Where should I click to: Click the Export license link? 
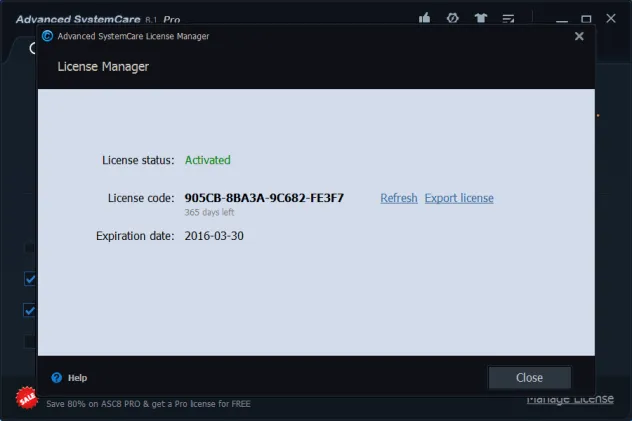point(459,198)
